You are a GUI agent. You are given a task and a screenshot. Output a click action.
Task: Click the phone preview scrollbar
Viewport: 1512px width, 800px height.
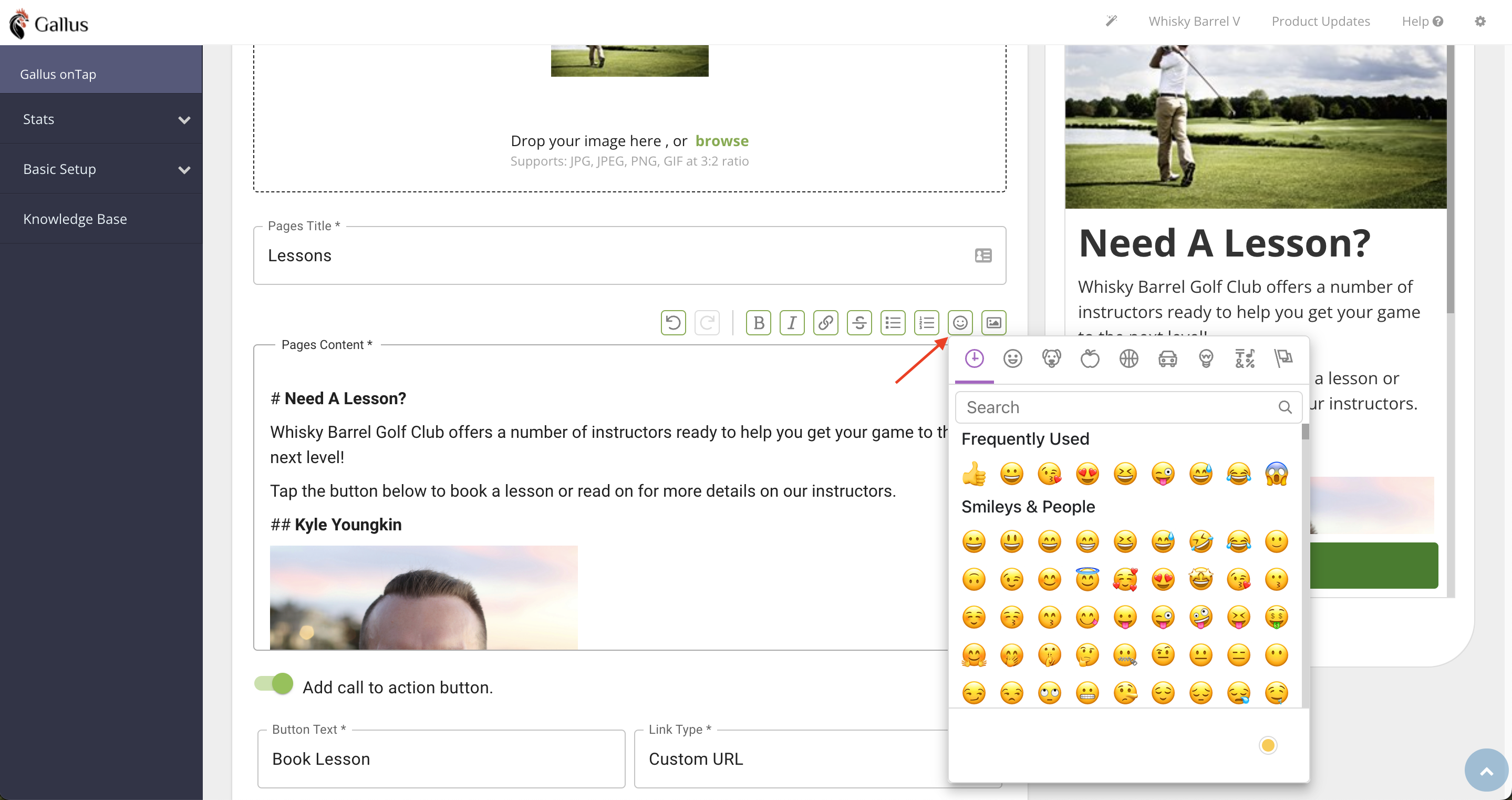(x=1451, y=179)
